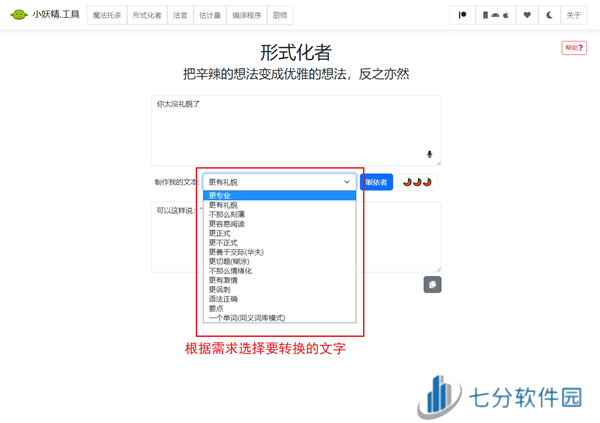
Task: Click the microphone voice input icon
Action: tap(430, 155)
